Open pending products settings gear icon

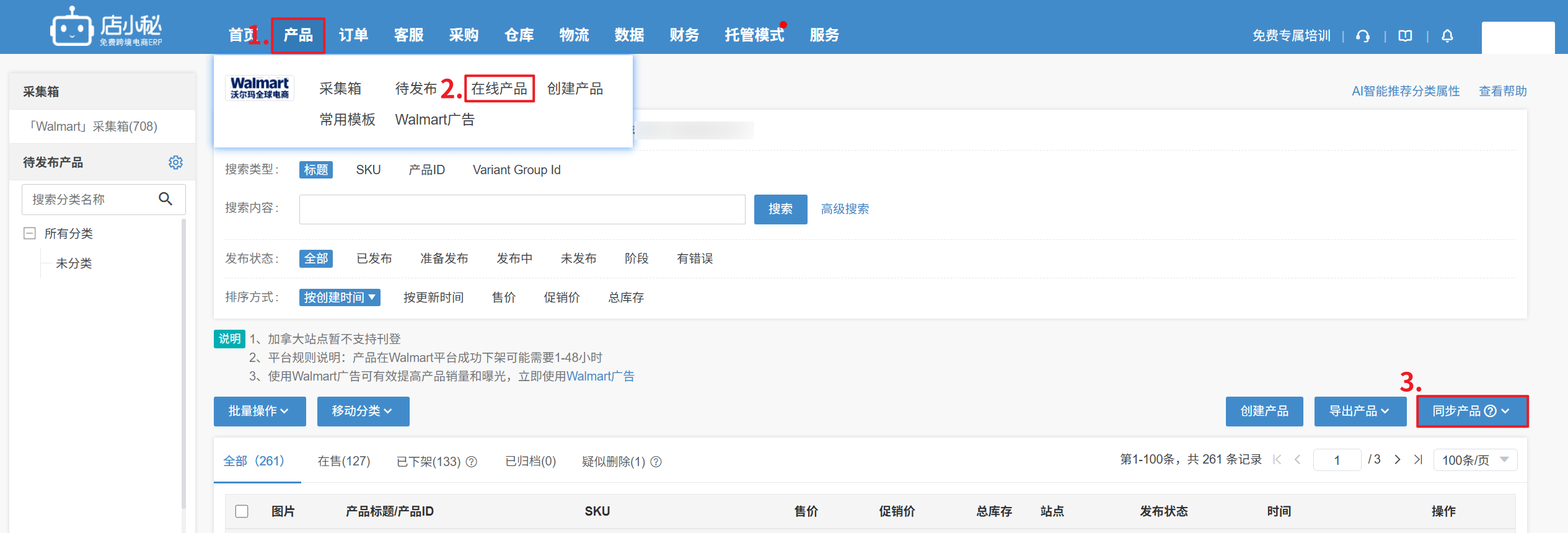click(x=175, y=162)
